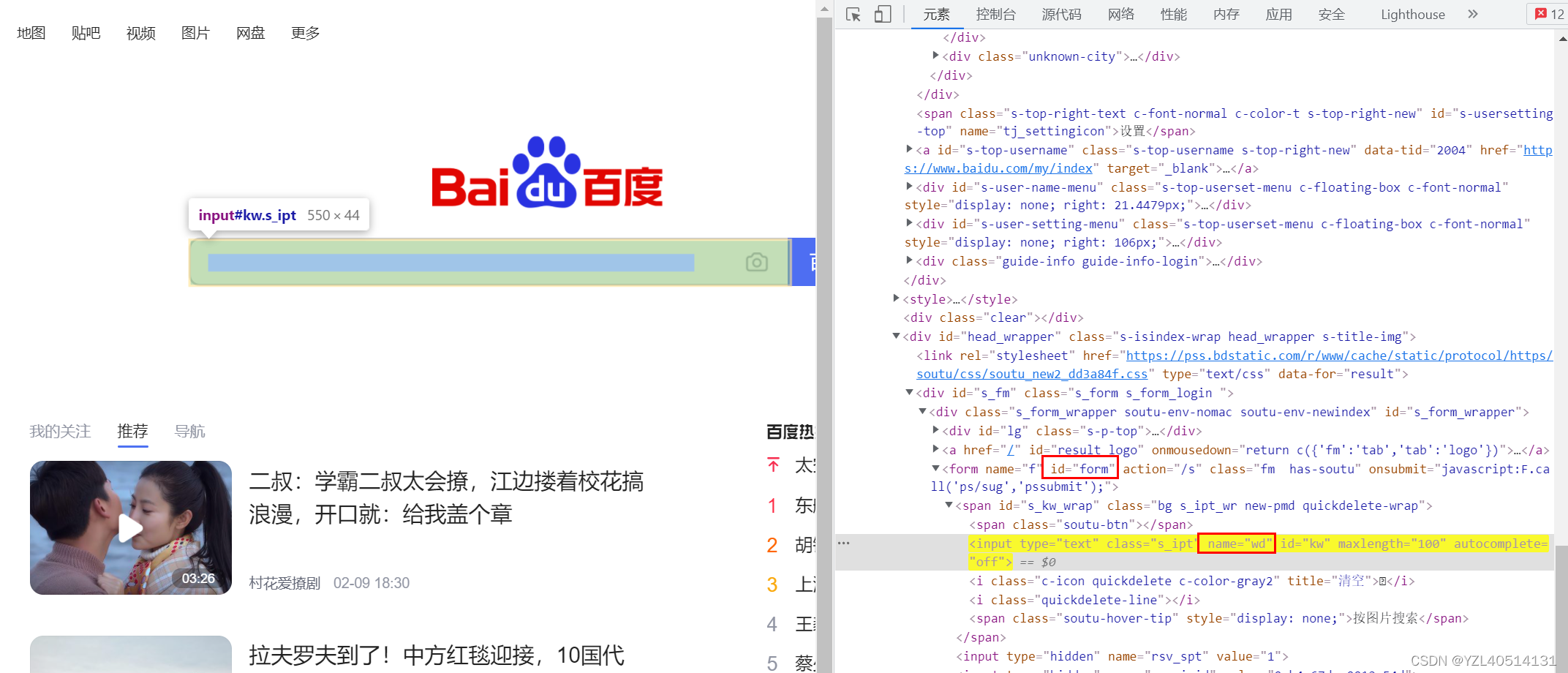The image size is (1568, 673).
Task: Open 更多 menu in Baidu nav
Action: click(306, 33)
